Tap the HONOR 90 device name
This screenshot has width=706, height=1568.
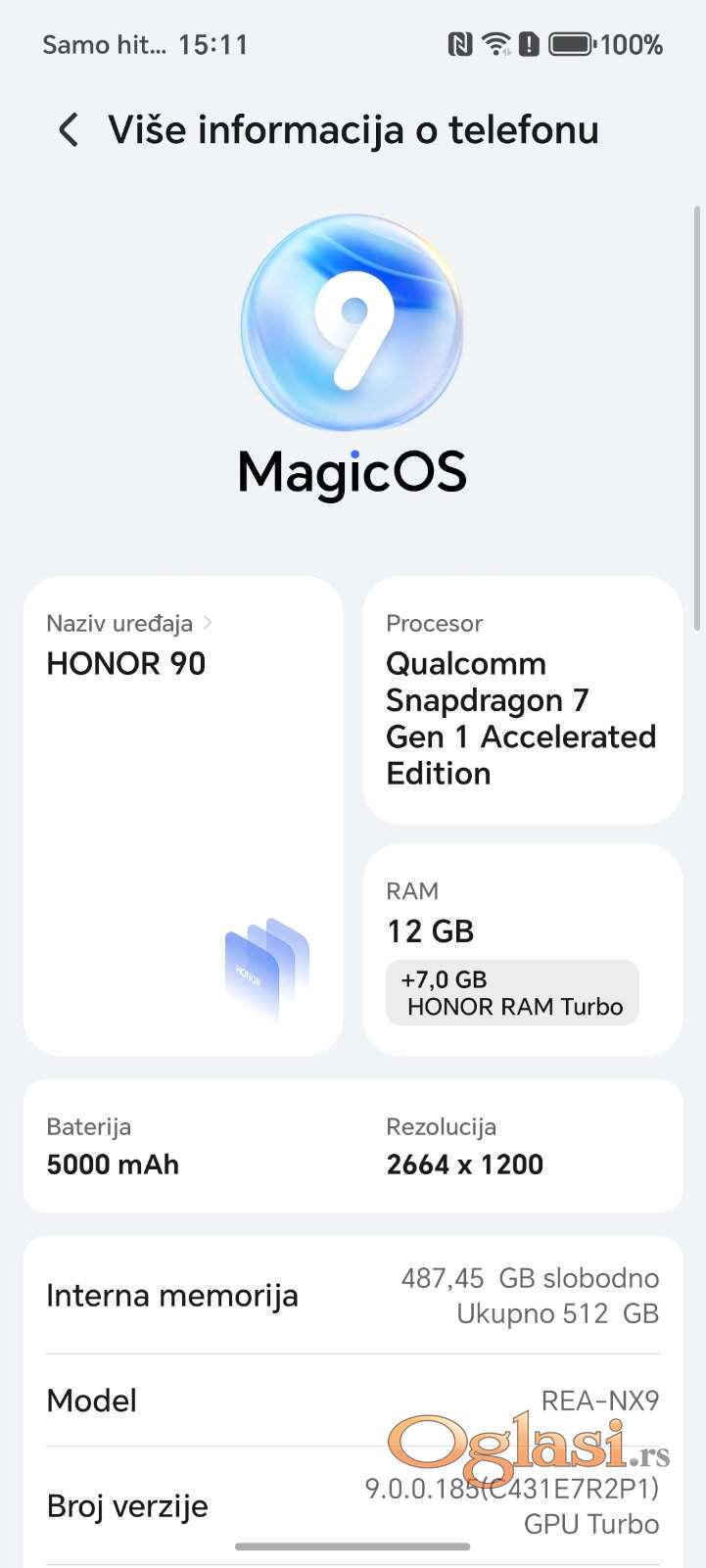pyautogui.click(x=126, y=664)
